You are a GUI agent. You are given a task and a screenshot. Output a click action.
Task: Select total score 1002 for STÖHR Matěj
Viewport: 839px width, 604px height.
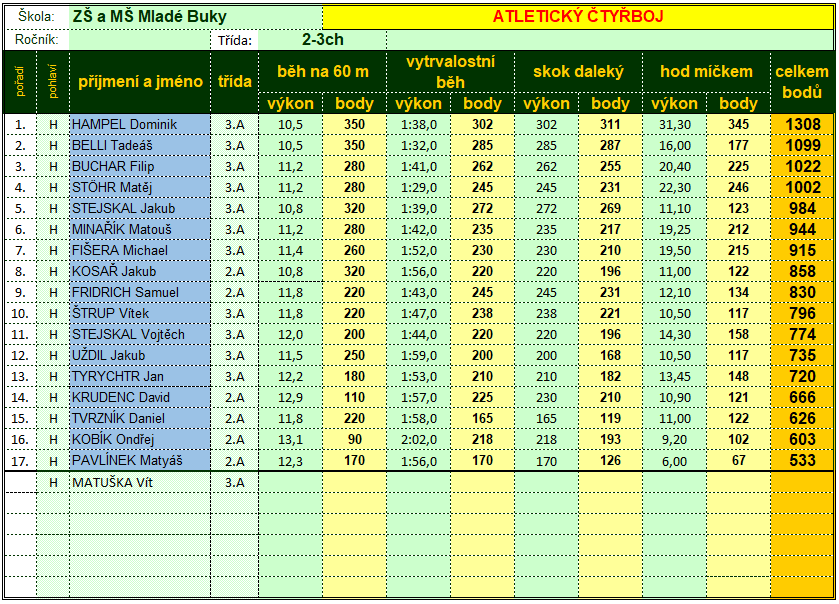tap(802, 188)
